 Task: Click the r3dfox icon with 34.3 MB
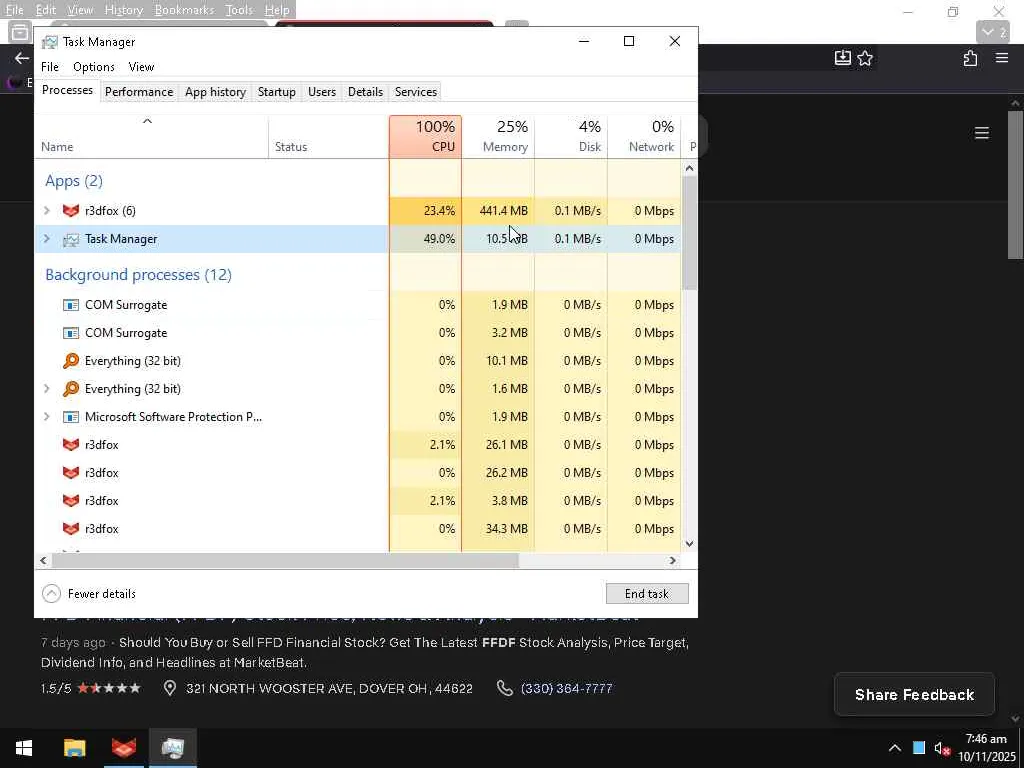coord(71,529)
